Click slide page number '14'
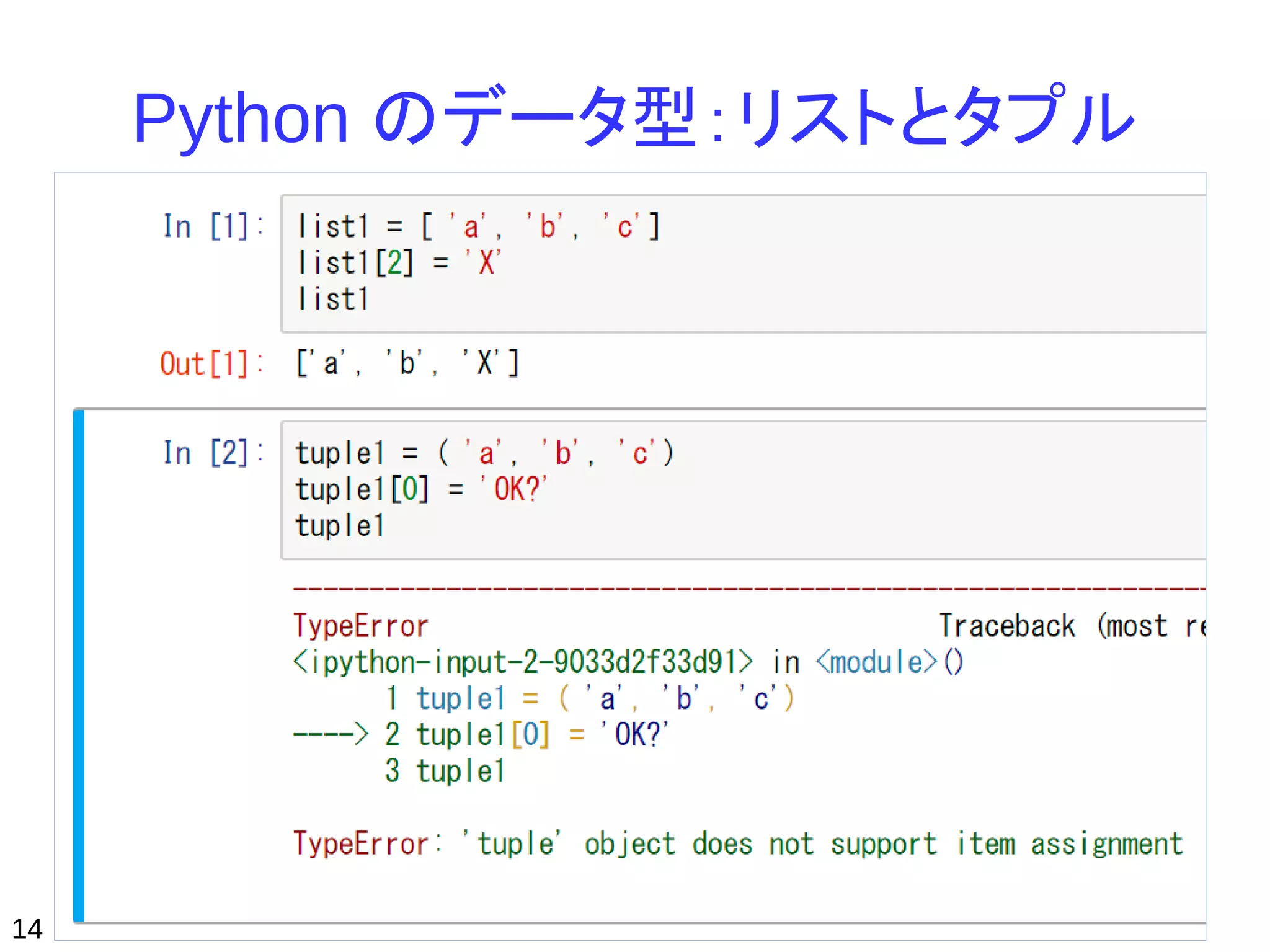 point(27,929)
